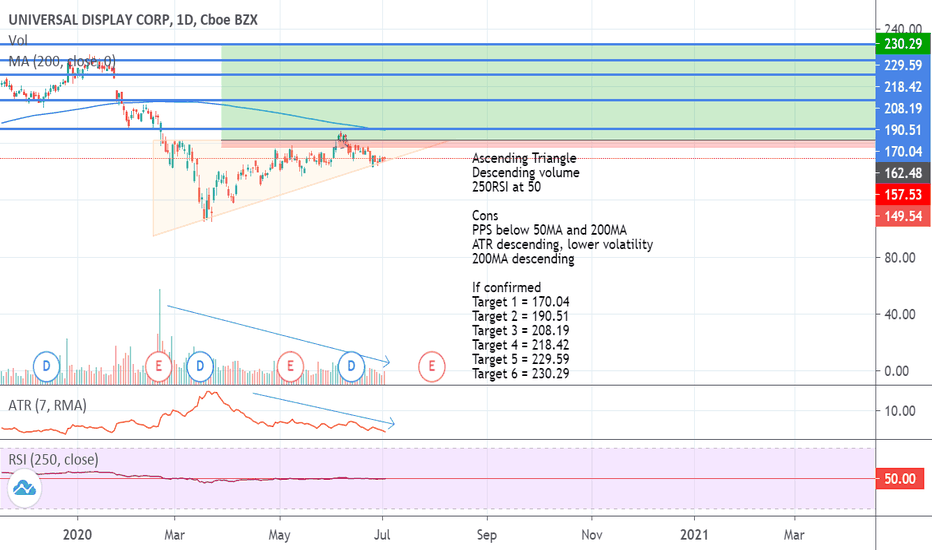Click the 2020 date label on time axis
Viewport: 932px width, 550px height.
77,535
